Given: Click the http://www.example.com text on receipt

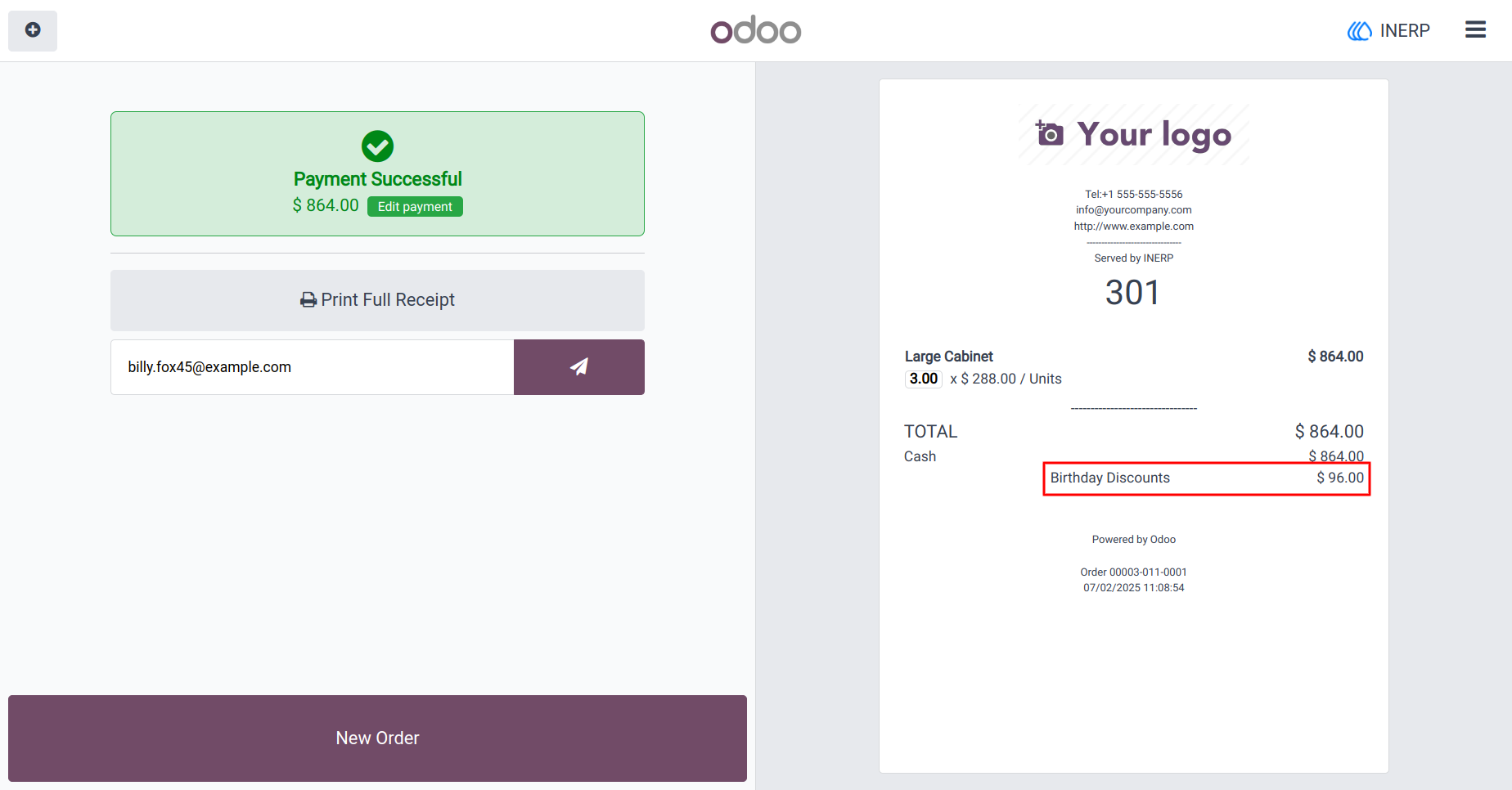Looking at the screenshot, I should [x=1134, y=227].
